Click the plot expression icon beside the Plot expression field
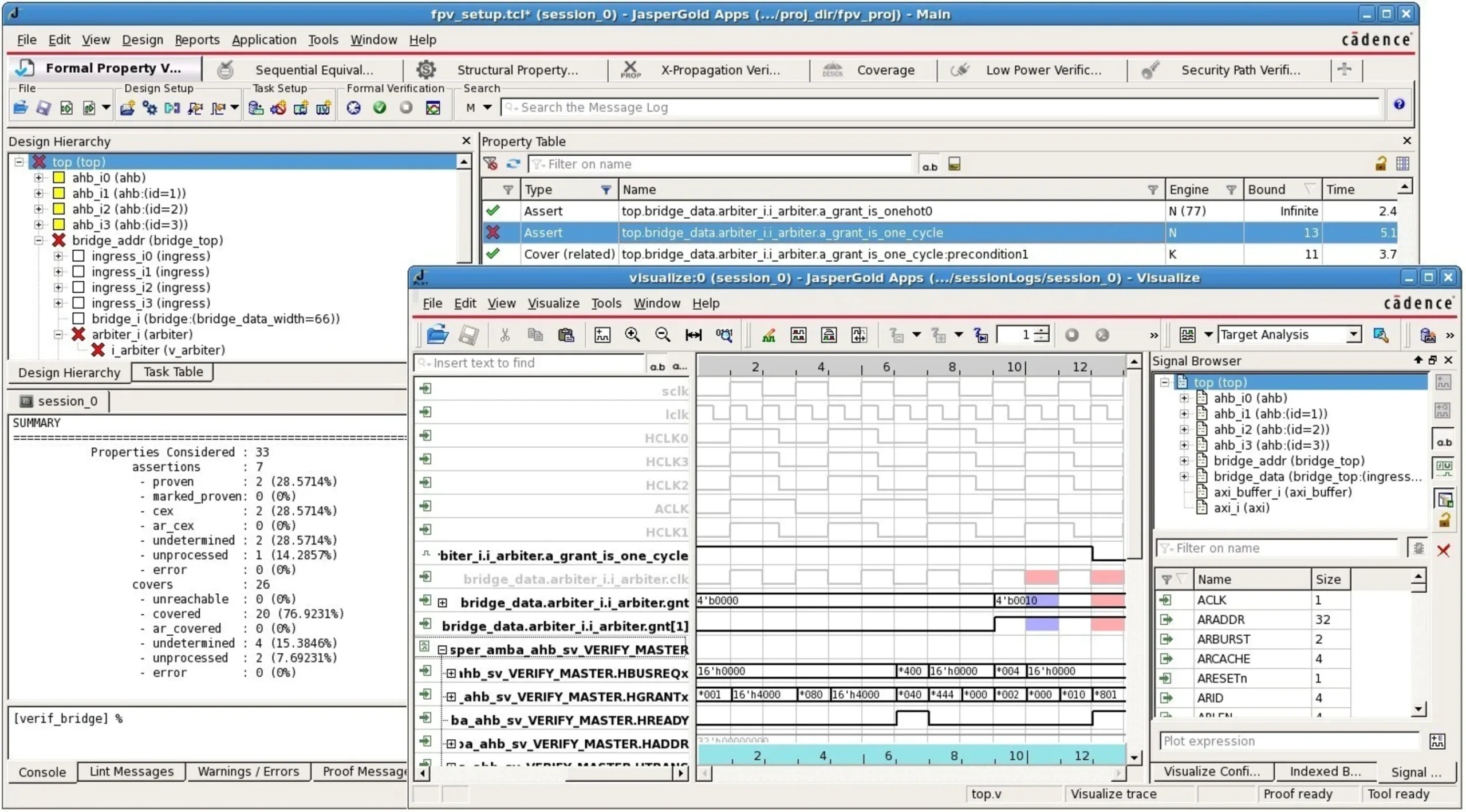1466x812 pixels. 1437,742
